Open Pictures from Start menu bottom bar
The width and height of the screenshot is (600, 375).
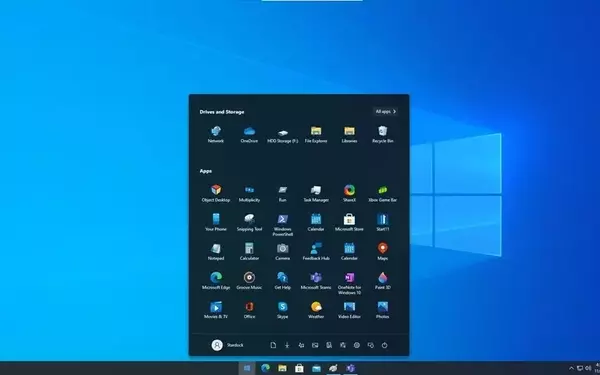315,345
